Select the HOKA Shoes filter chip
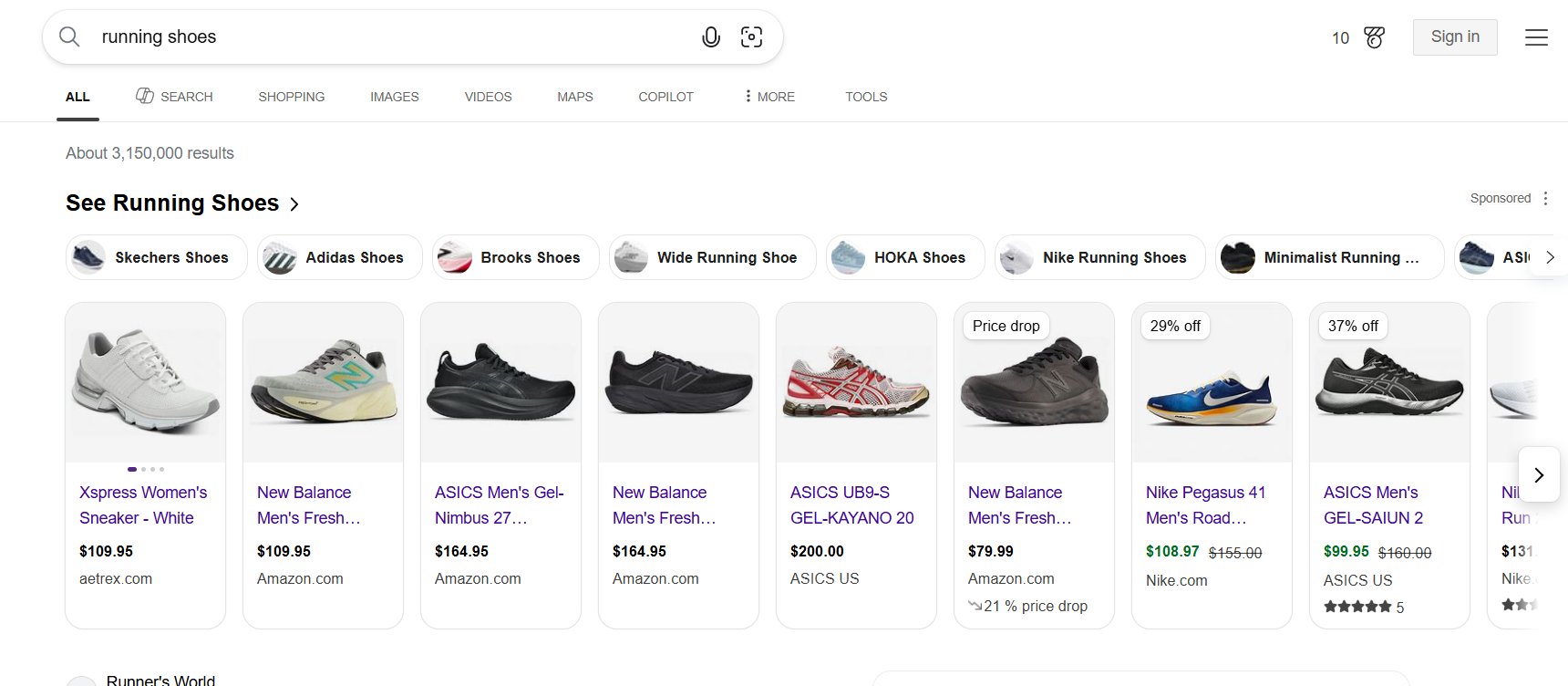Image resolution: width=1568 pixels, height=686 pixels. coord(905,257)
